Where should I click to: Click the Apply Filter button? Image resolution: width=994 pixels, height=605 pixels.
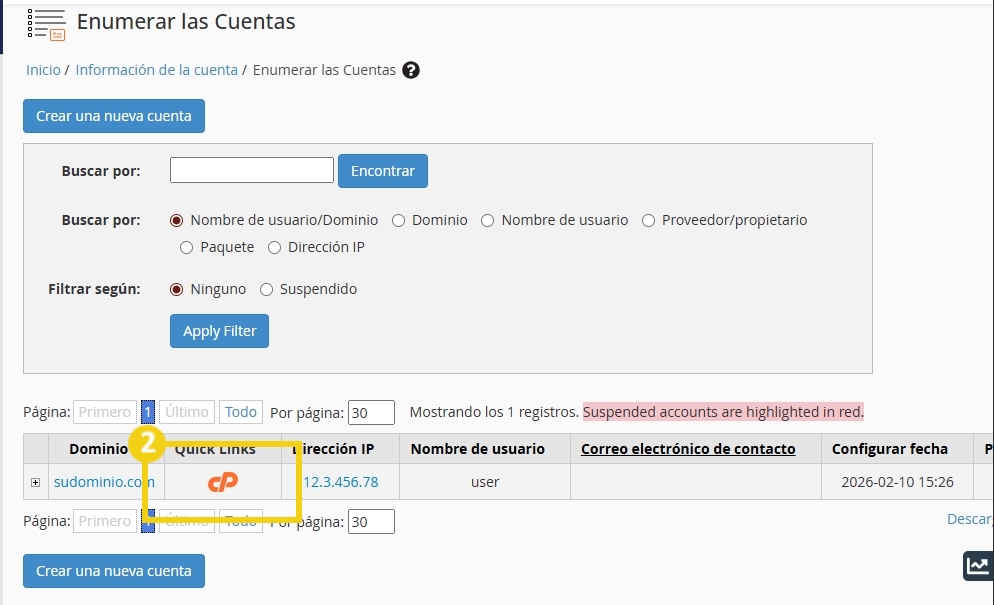point(219,331)
